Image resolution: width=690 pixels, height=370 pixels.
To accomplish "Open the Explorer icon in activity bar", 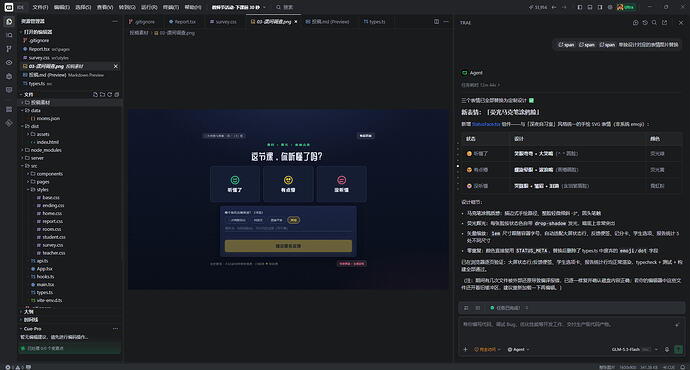I will 9,21.
